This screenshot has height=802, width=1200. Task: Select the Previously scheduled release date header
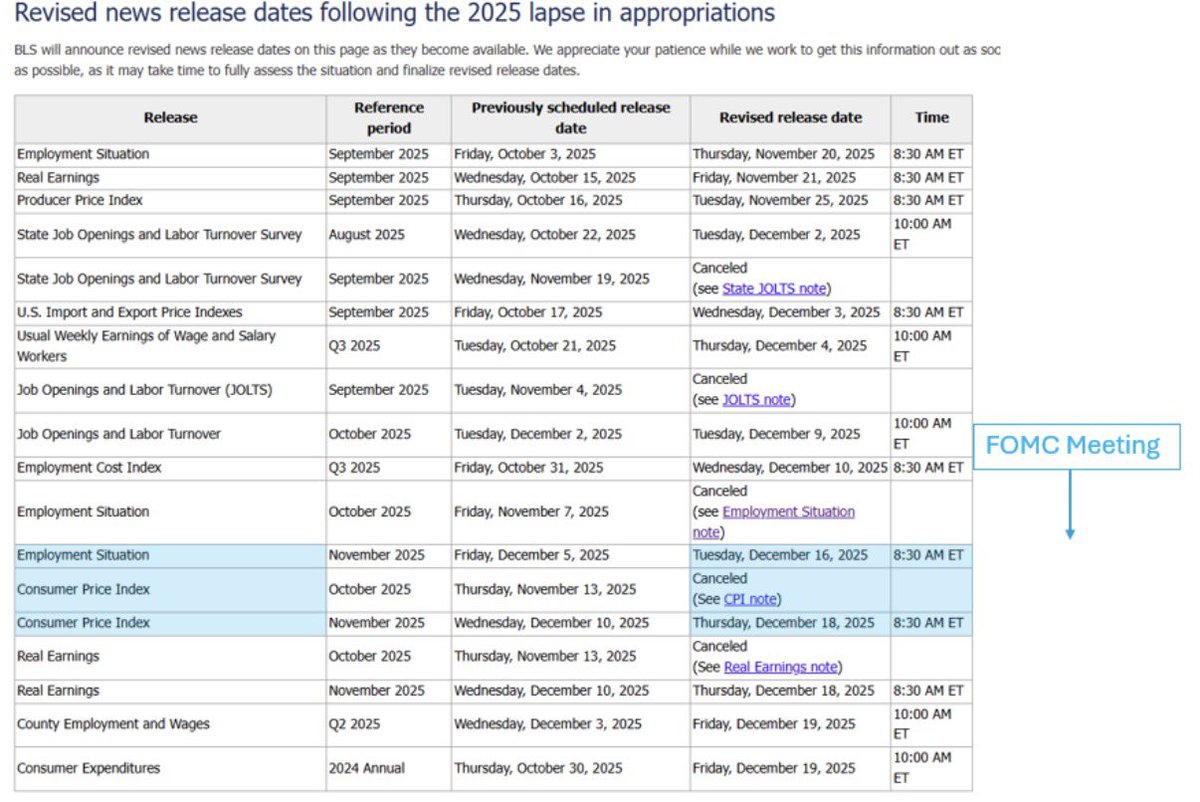(569, 118)
